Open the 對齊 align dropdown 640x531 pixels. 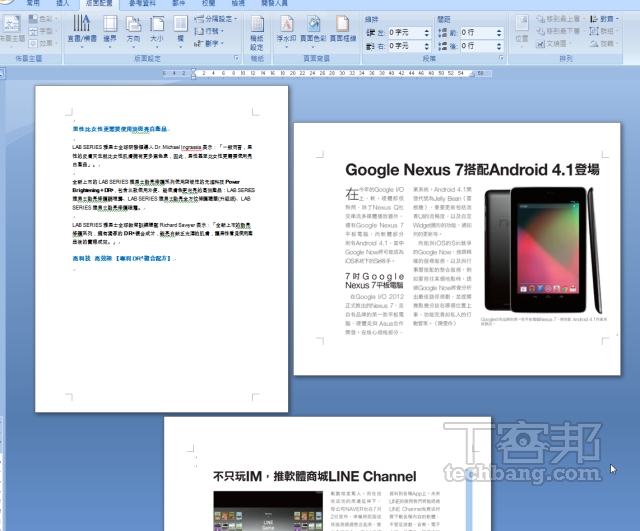(x=604, y=19)
